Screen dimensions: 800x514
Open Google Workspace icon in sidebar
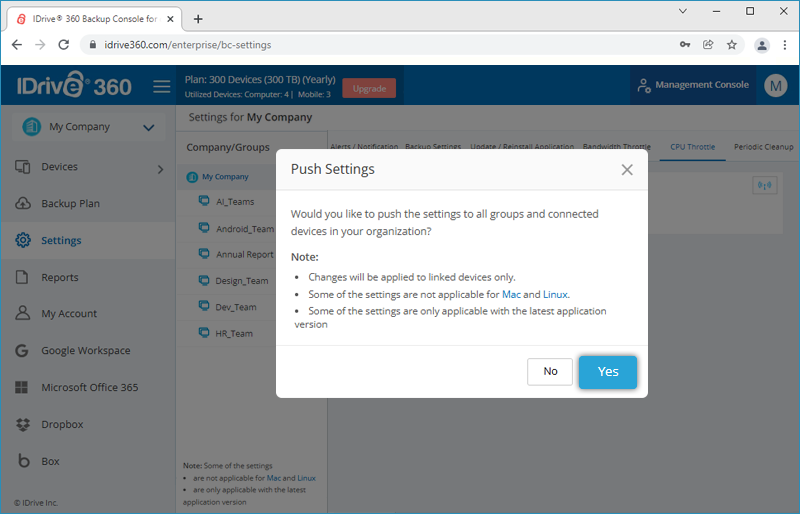23,351
